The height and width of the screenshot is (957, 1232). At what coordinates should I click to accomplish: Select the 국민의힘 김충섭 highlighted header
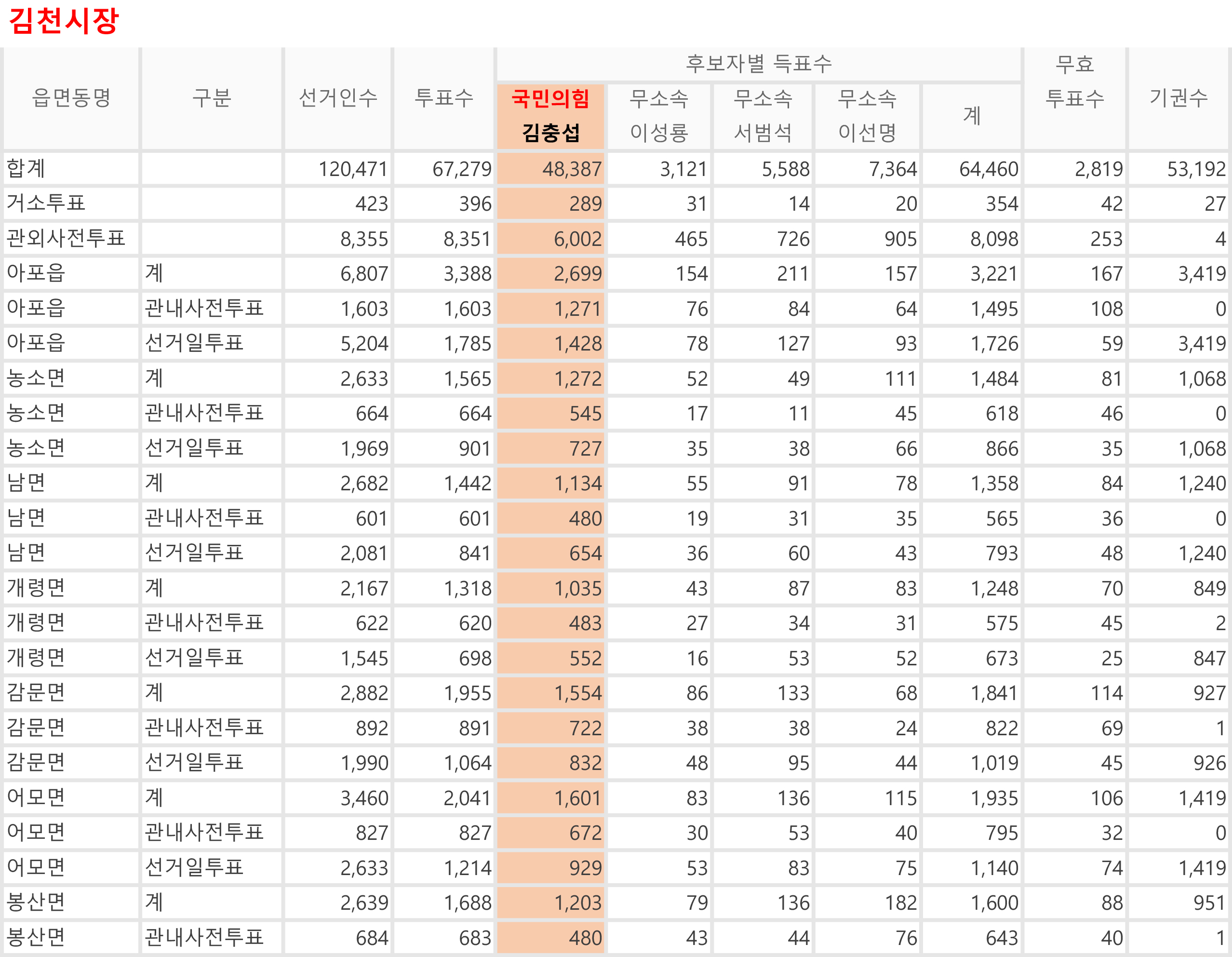pyautogui.click(x=550, y=116)
